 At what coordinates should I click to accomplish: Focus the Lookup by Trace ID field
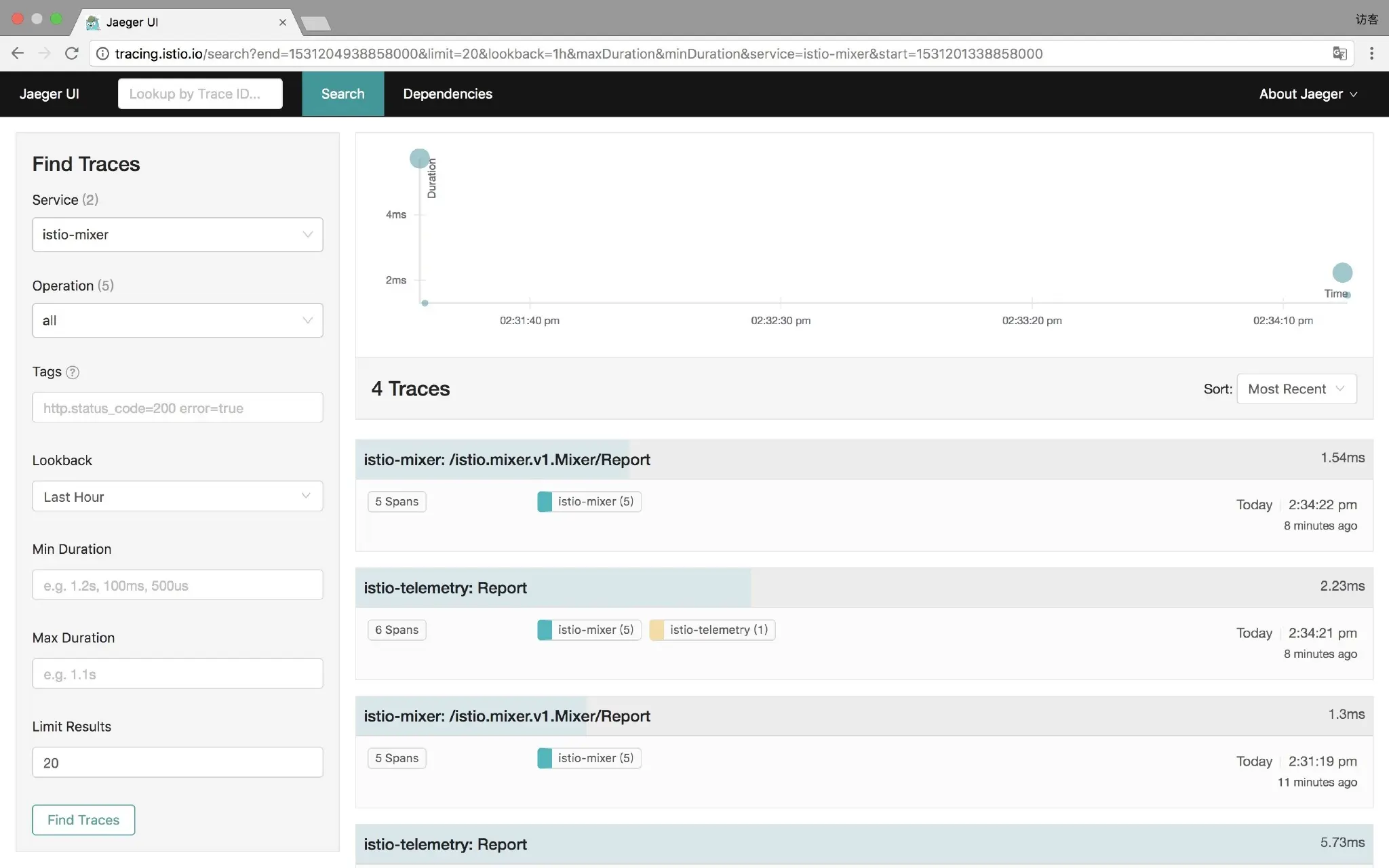200,94
